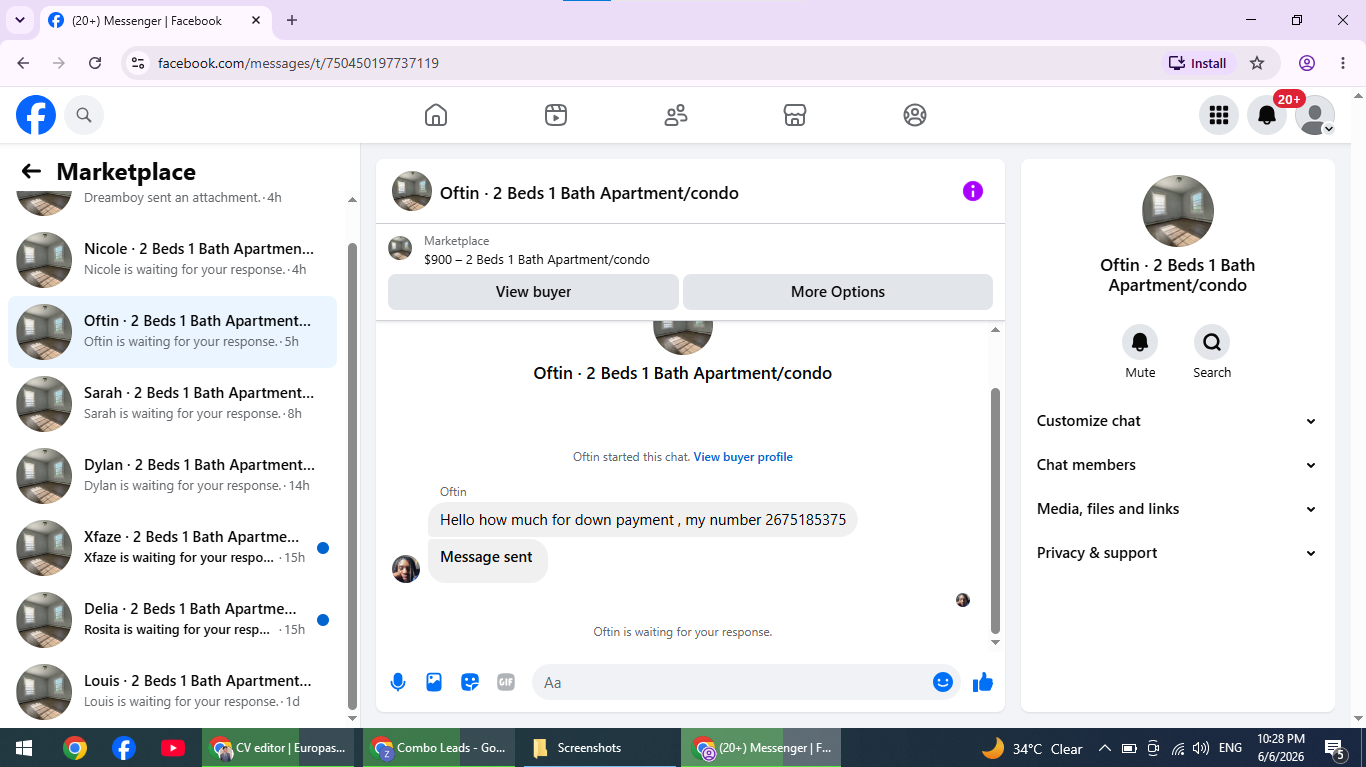Choose a sticker icon

(x=470, y=682)
